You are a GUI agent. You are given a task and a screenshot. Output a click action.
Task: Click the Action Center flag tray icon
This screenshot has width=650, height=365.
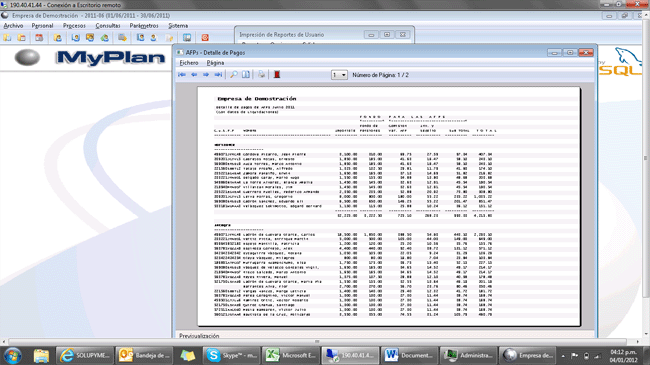575,356
